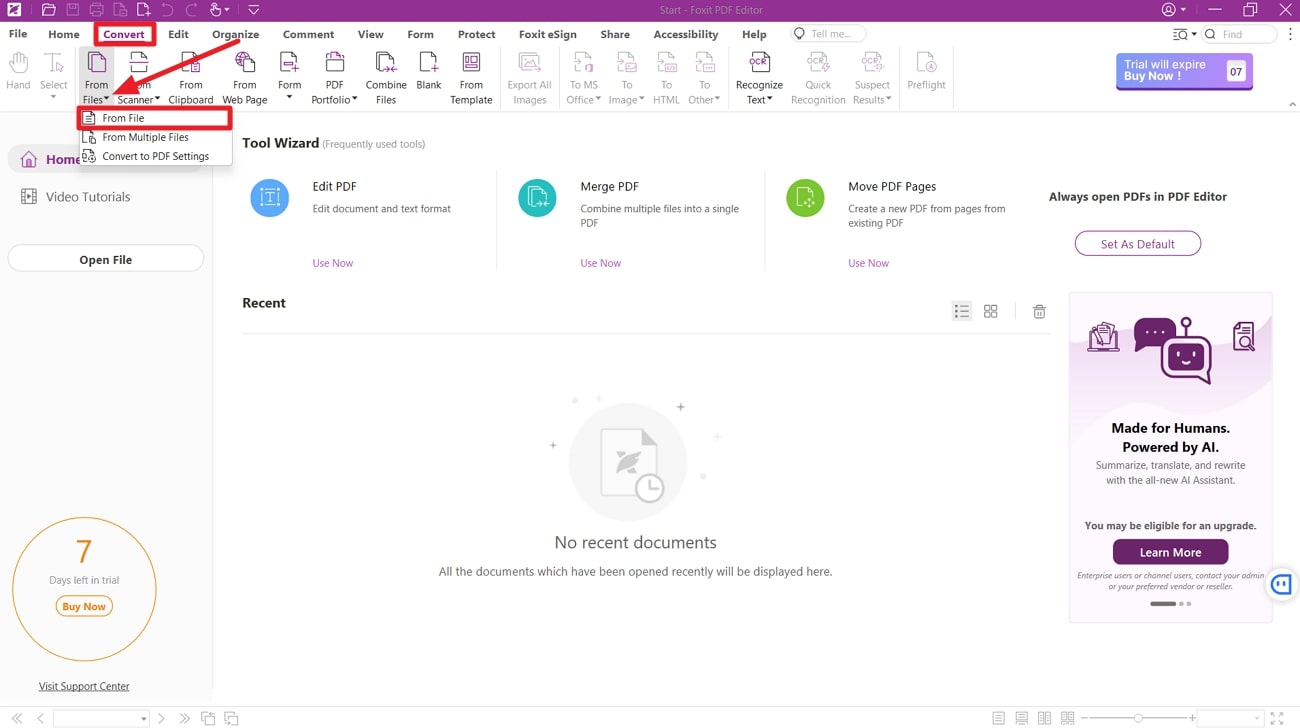Click fullscreen icon in status bar
Screen dimensions: 1300x728
pos(1277,718)
